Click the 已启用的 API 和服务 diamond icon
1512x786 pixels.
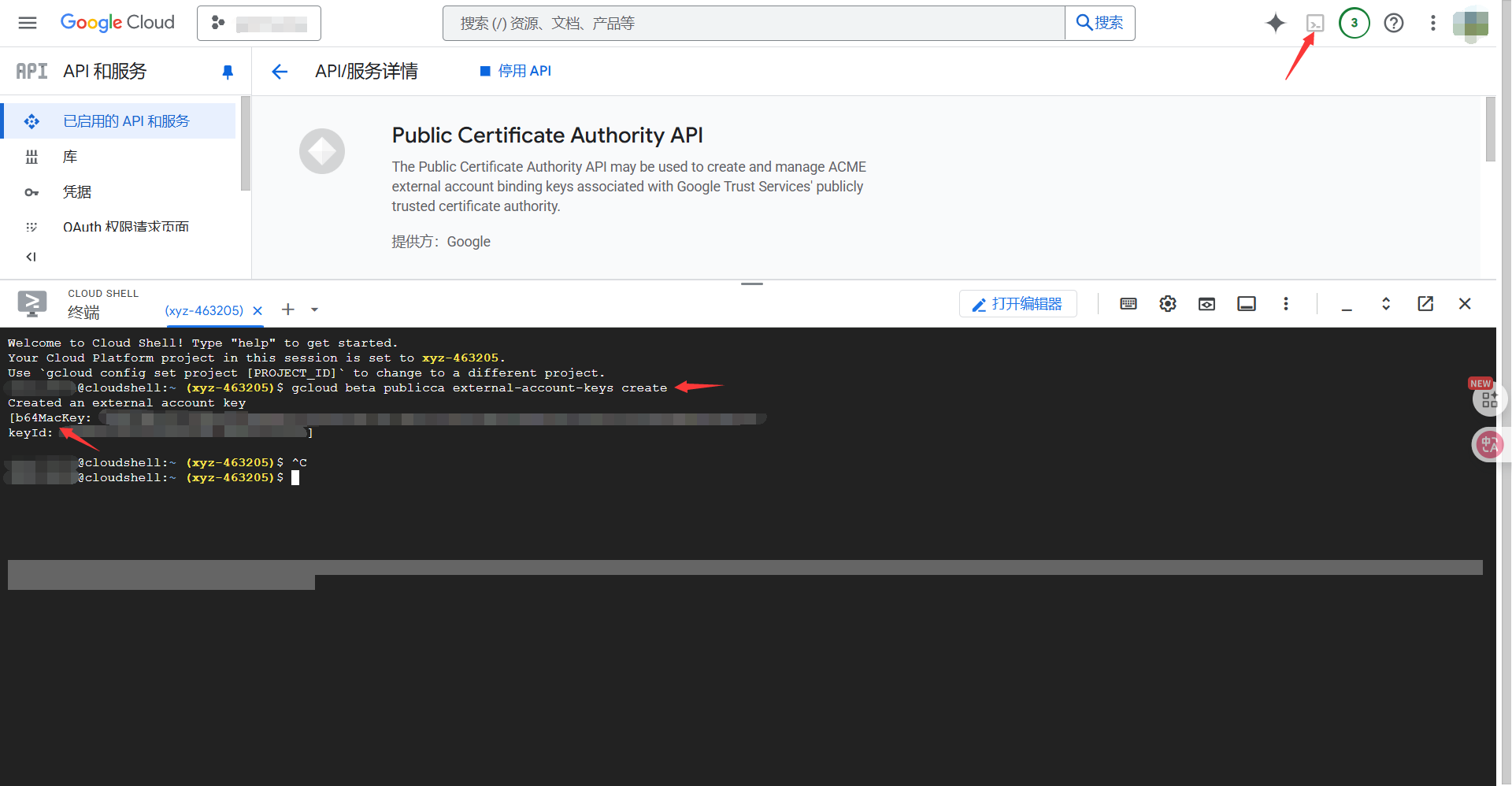click(31, 121)
